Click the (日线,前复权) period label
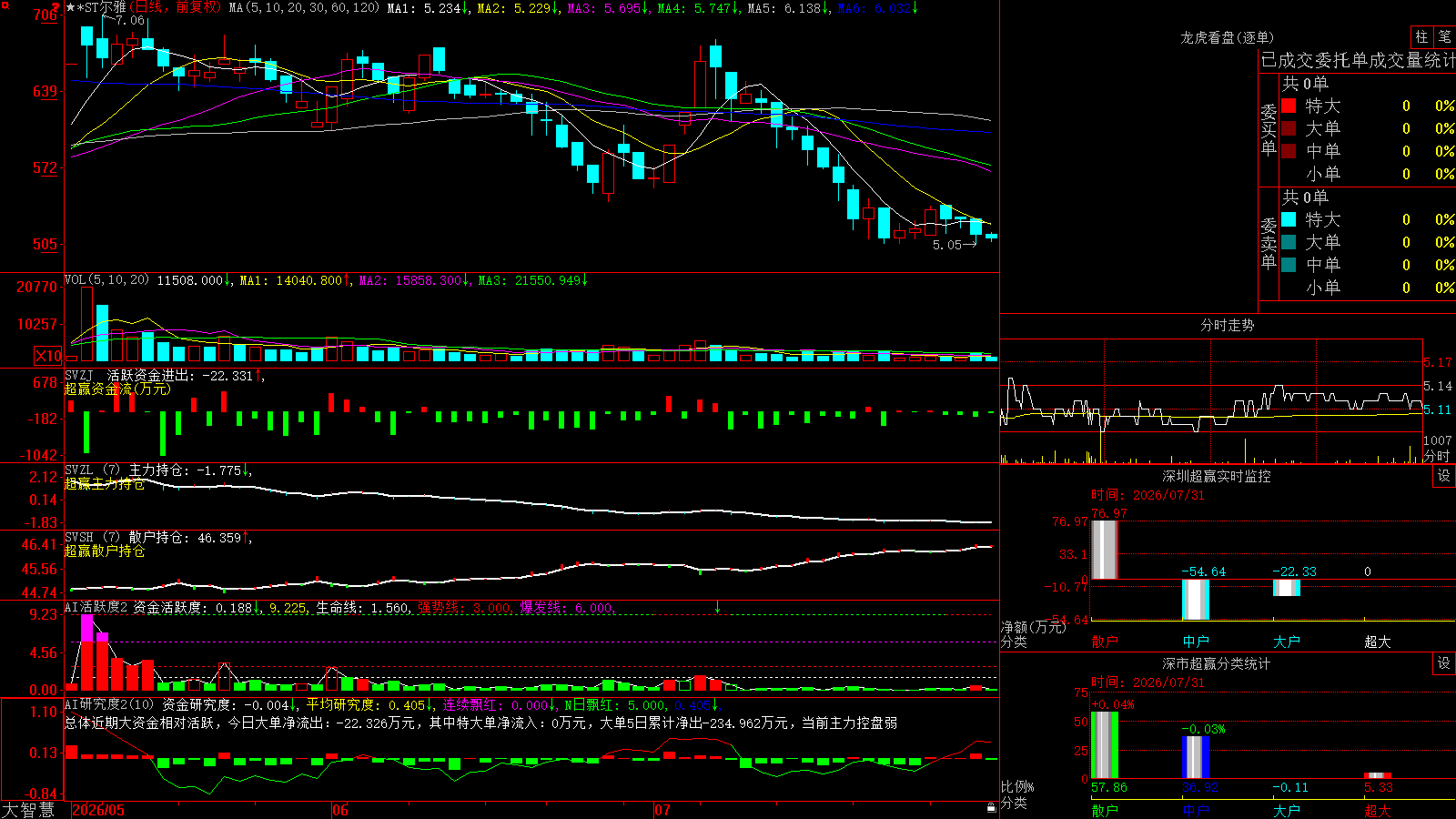Image resolution: width=1456 pixels, height=819 pixels. [x=175, y=7]
